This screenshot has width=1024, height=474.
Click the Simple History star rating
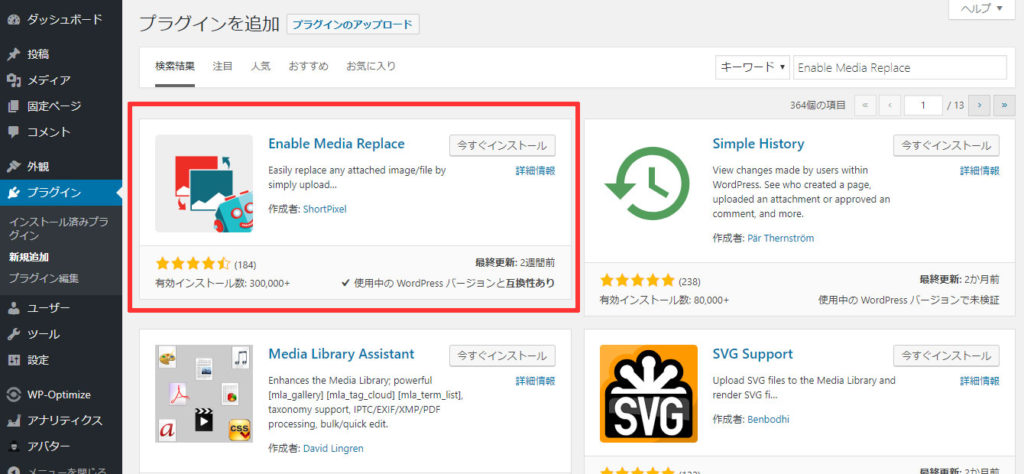(x=637, y=281)
